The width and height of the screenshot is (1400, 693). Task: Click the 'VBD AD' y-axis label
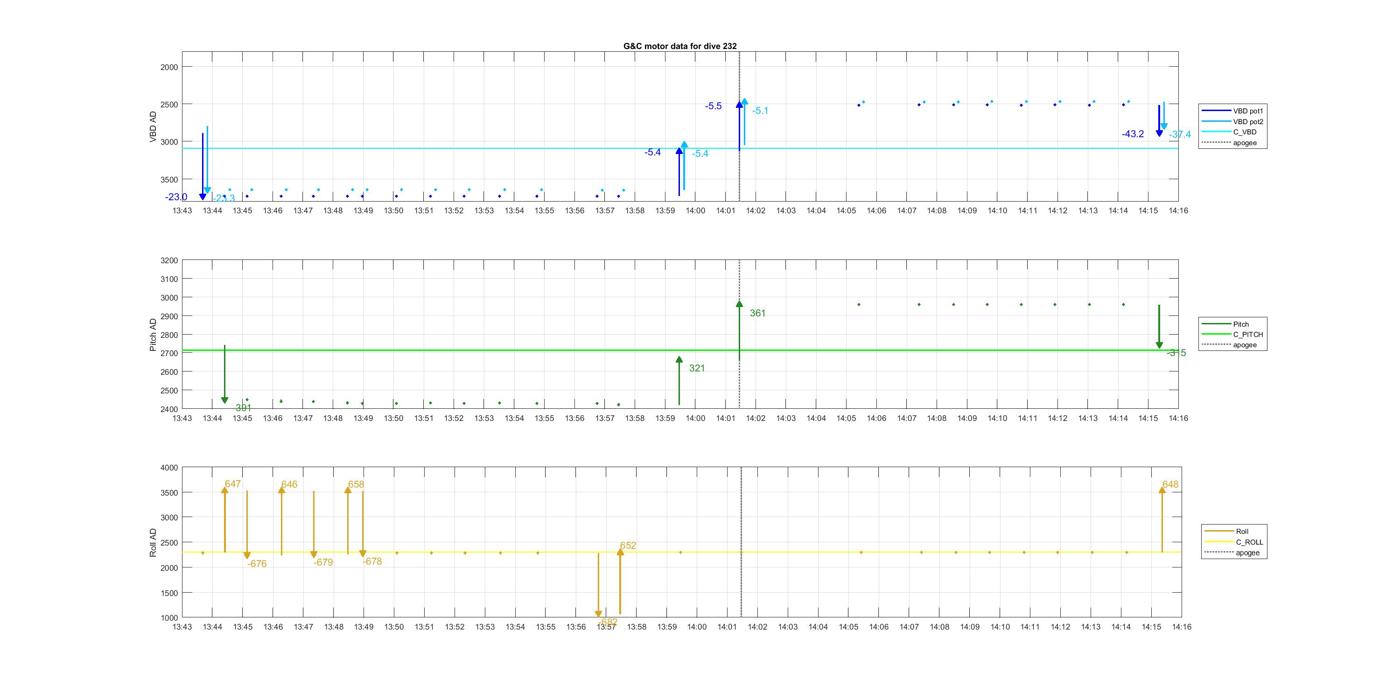pyautogui.click(x=154, y=127)
